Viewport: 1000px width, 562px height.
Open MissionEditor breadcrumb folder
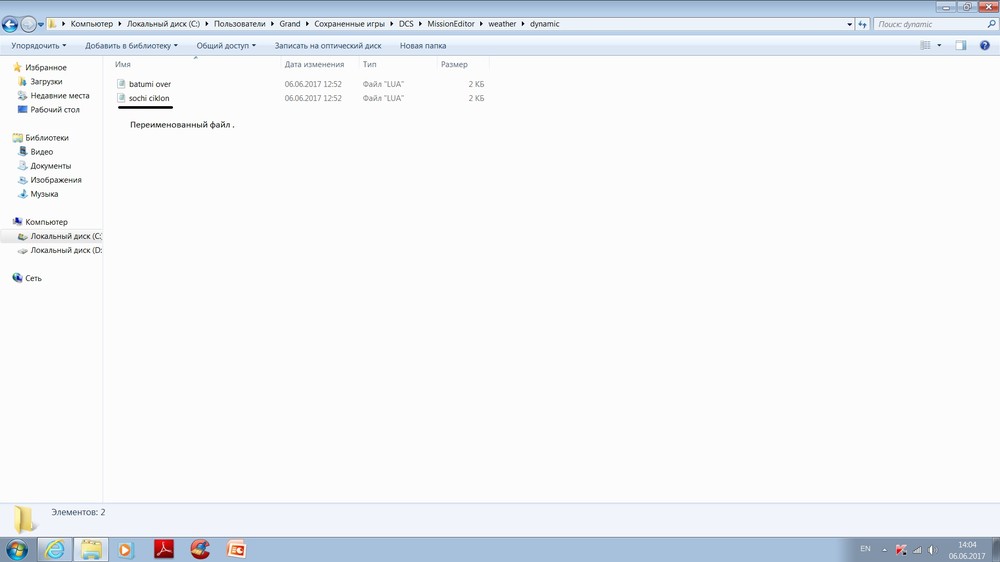click(x=451, y=24)
